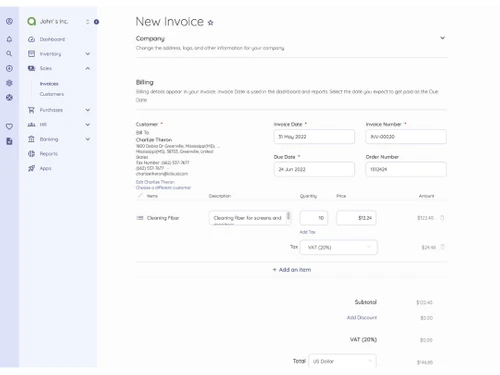500x375 pixels.
Task: Click the support lifebuoy icon in left rail
Action: (9, 98)
